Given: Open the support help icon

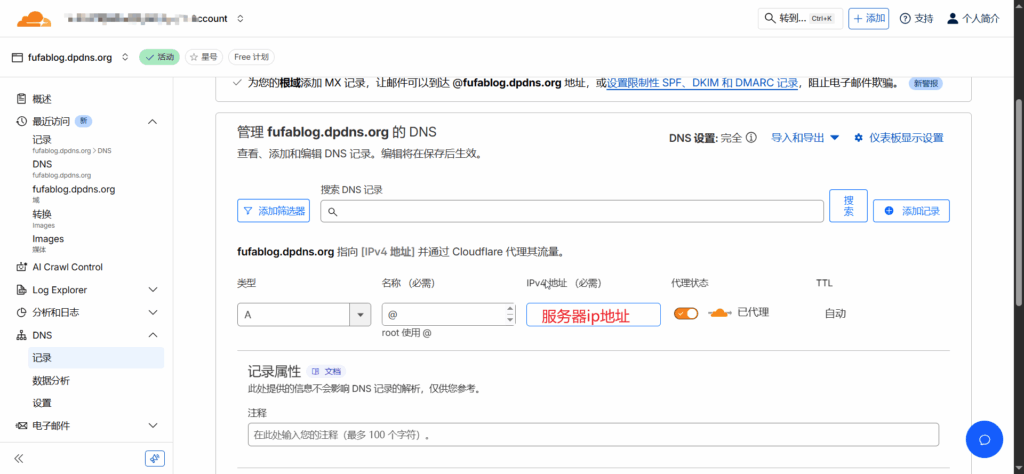Looking at the screenshot, I should pyautogui.click(x=905, y=18).
